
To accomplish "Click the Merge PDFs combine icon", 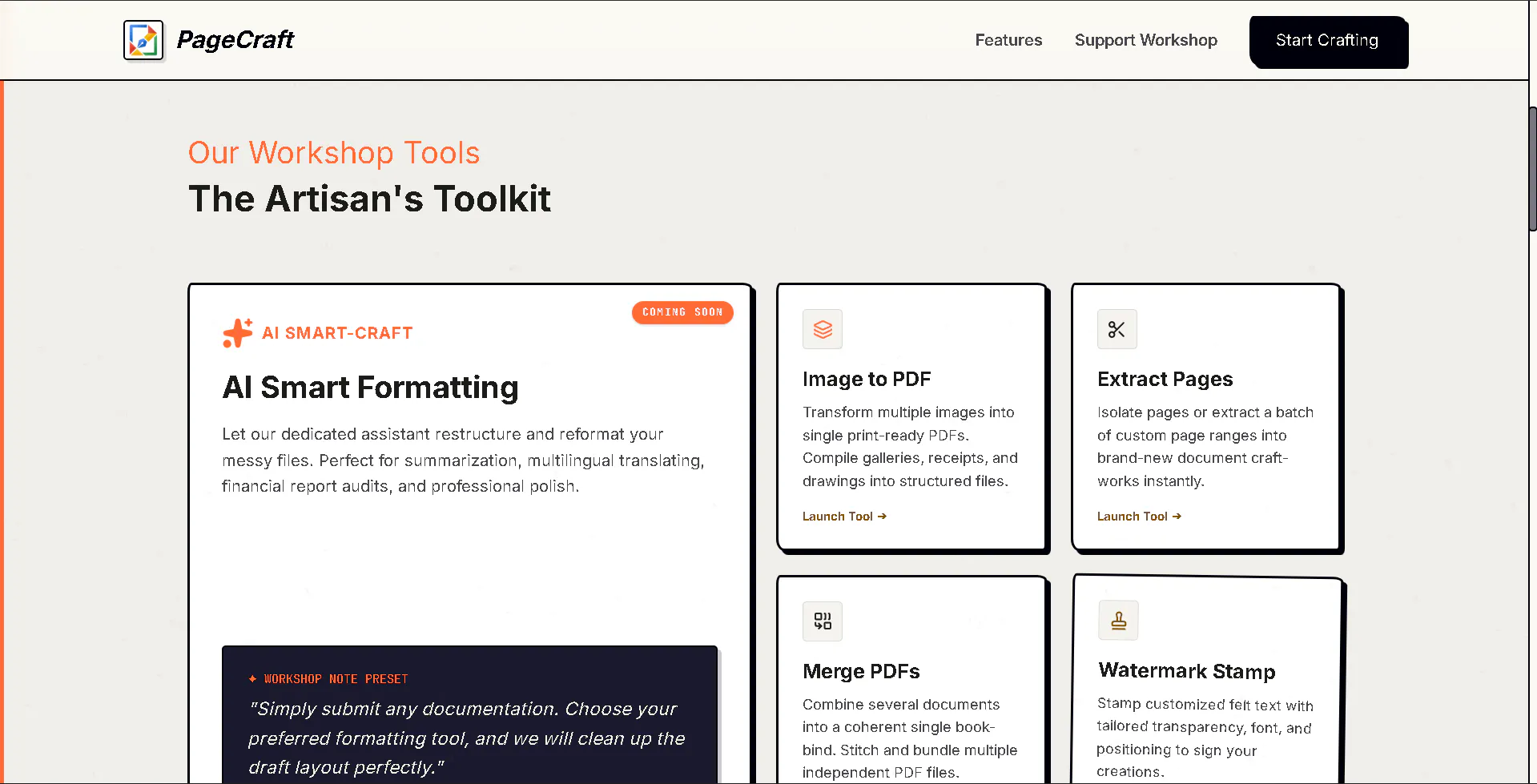I will [x=823, y=621].
